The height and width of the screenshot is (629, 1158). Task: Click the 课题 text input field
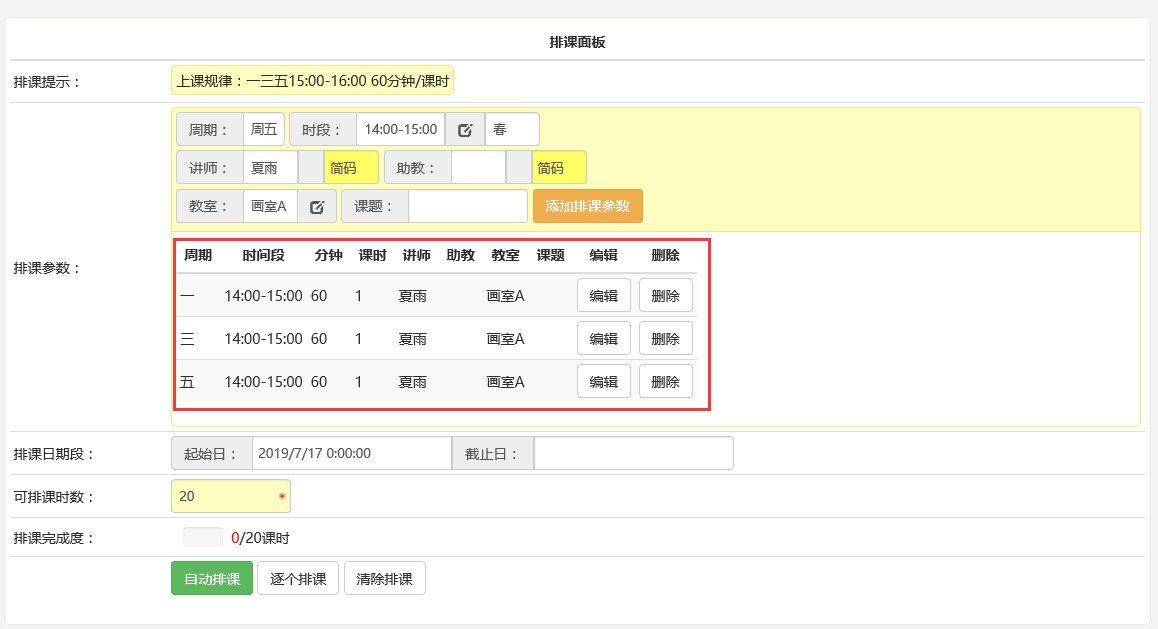[x=467, y=206]
